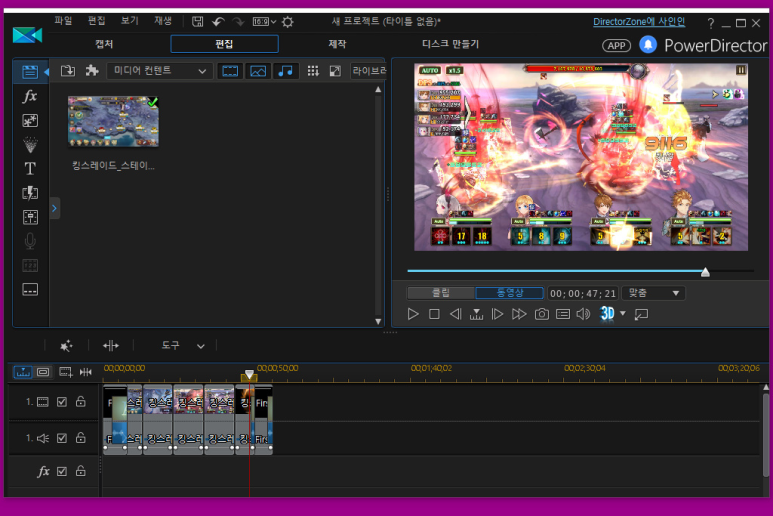773x516 pixels.
Task: Toggle the audio media filter
Action: click(285, 71)
